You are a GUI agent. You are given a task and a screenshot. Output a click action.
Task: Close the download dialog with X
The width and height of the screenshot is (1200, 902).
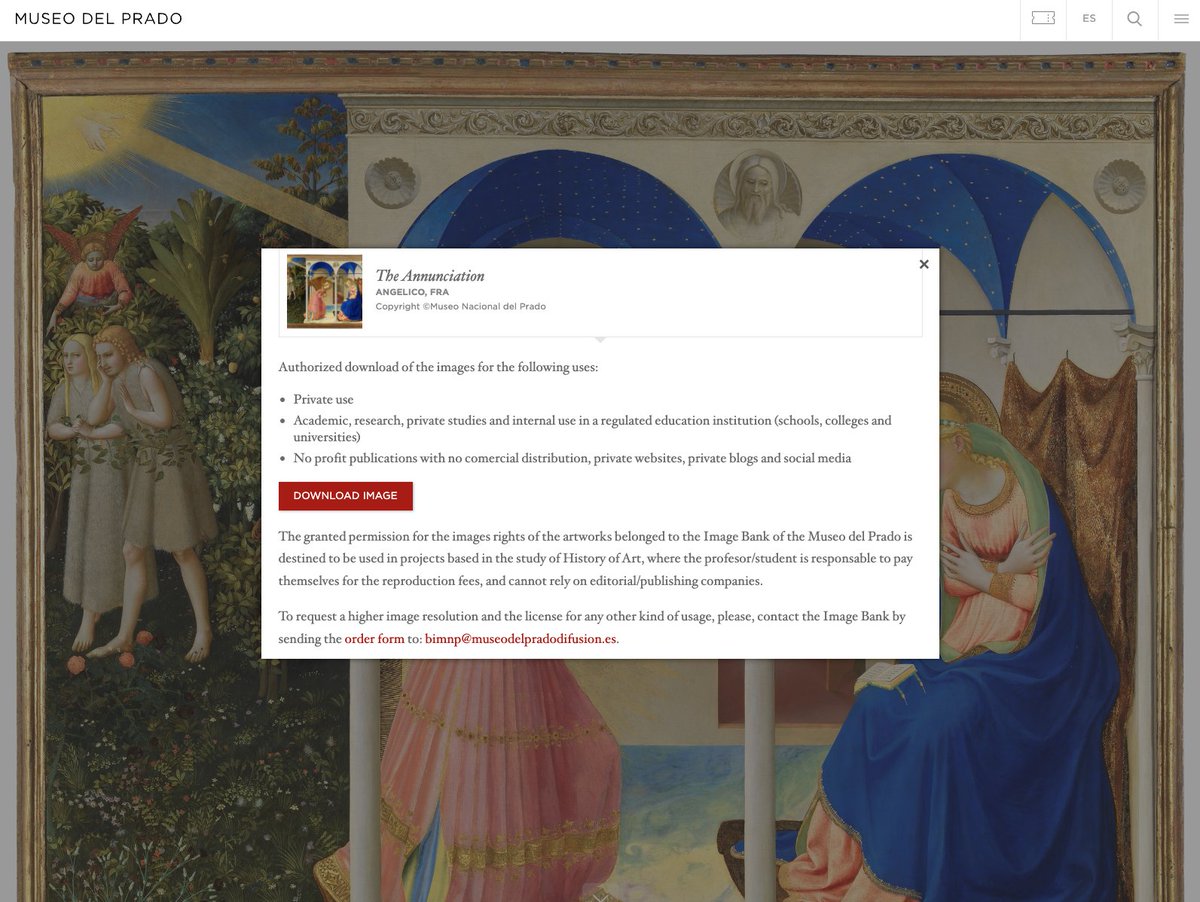[924, 264]
